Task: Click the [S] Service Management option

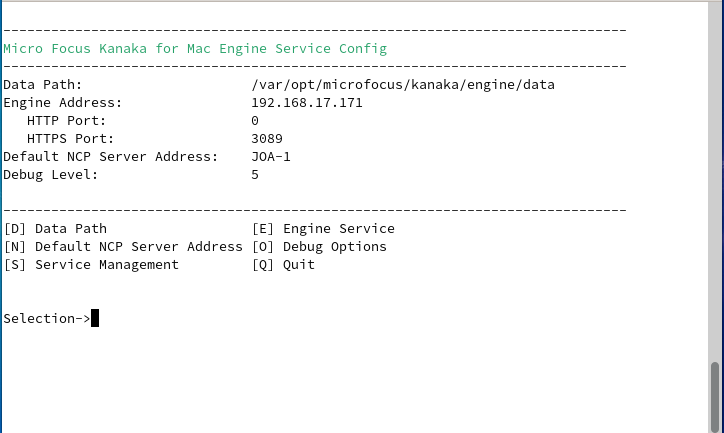Action: 91,265
